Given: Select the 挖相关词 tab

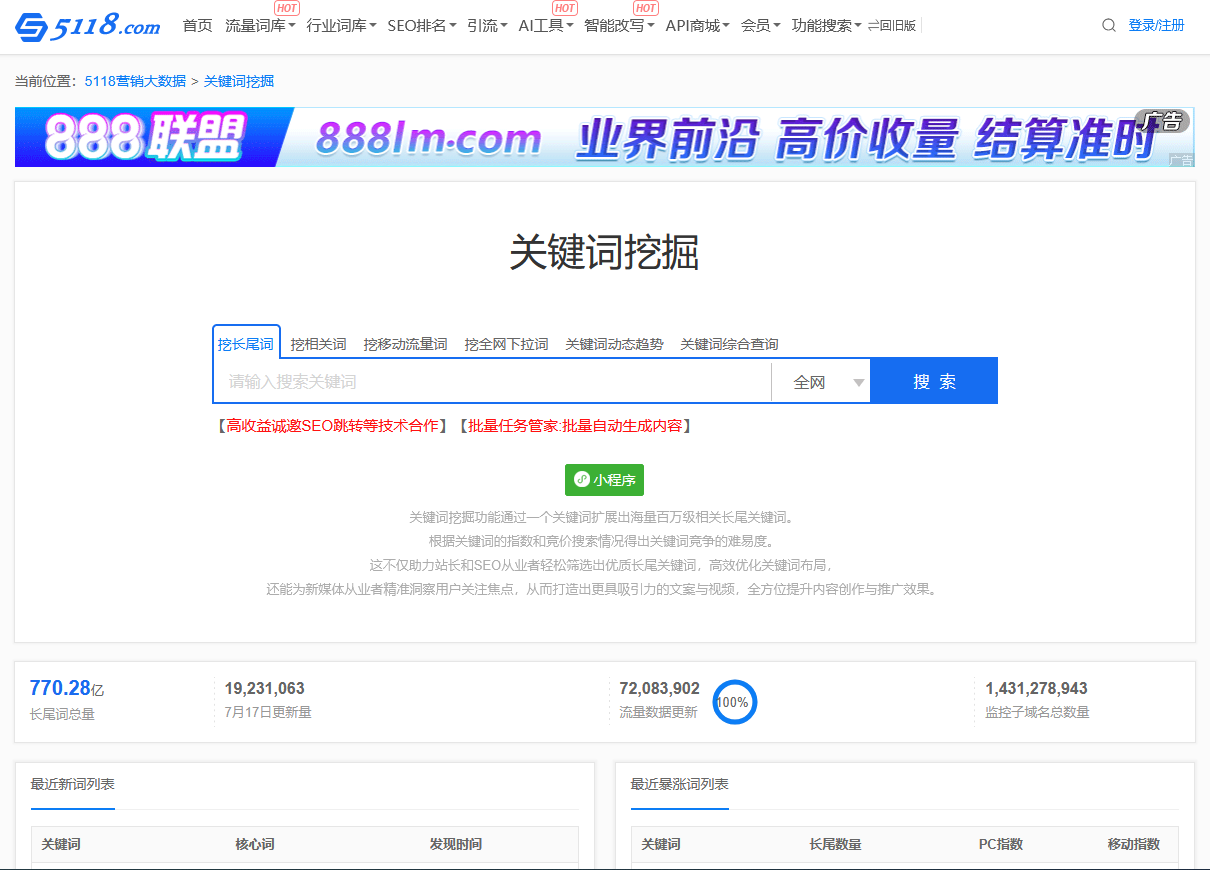Looking at the screenshot, I should [x=318, y=344].
